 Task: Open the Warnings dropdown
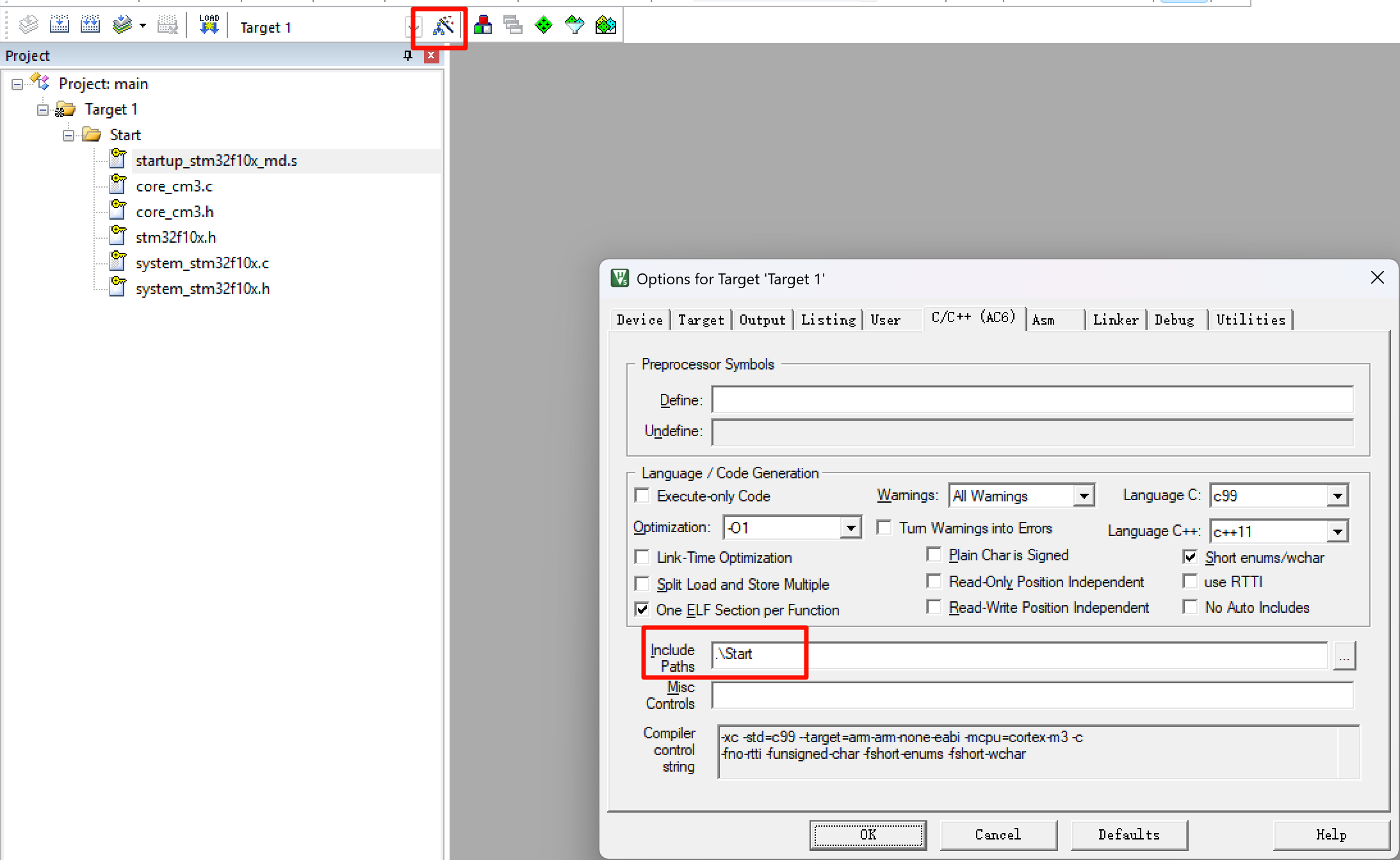[1084, 496]
